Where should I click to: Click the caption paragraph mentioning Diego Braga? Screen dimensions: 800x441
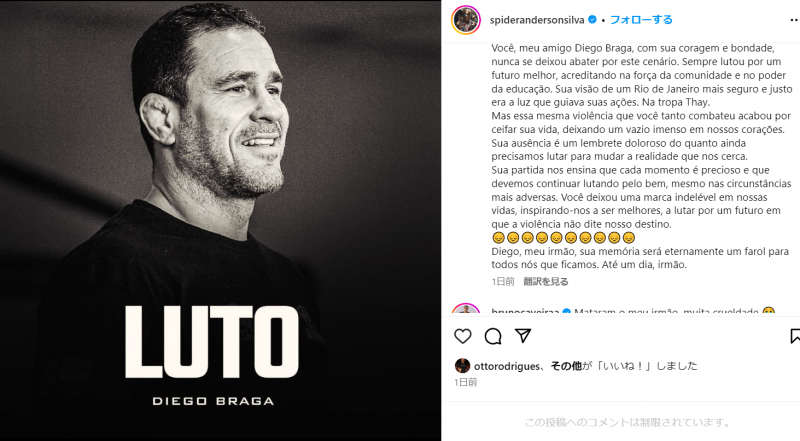(x=641, y=75)
